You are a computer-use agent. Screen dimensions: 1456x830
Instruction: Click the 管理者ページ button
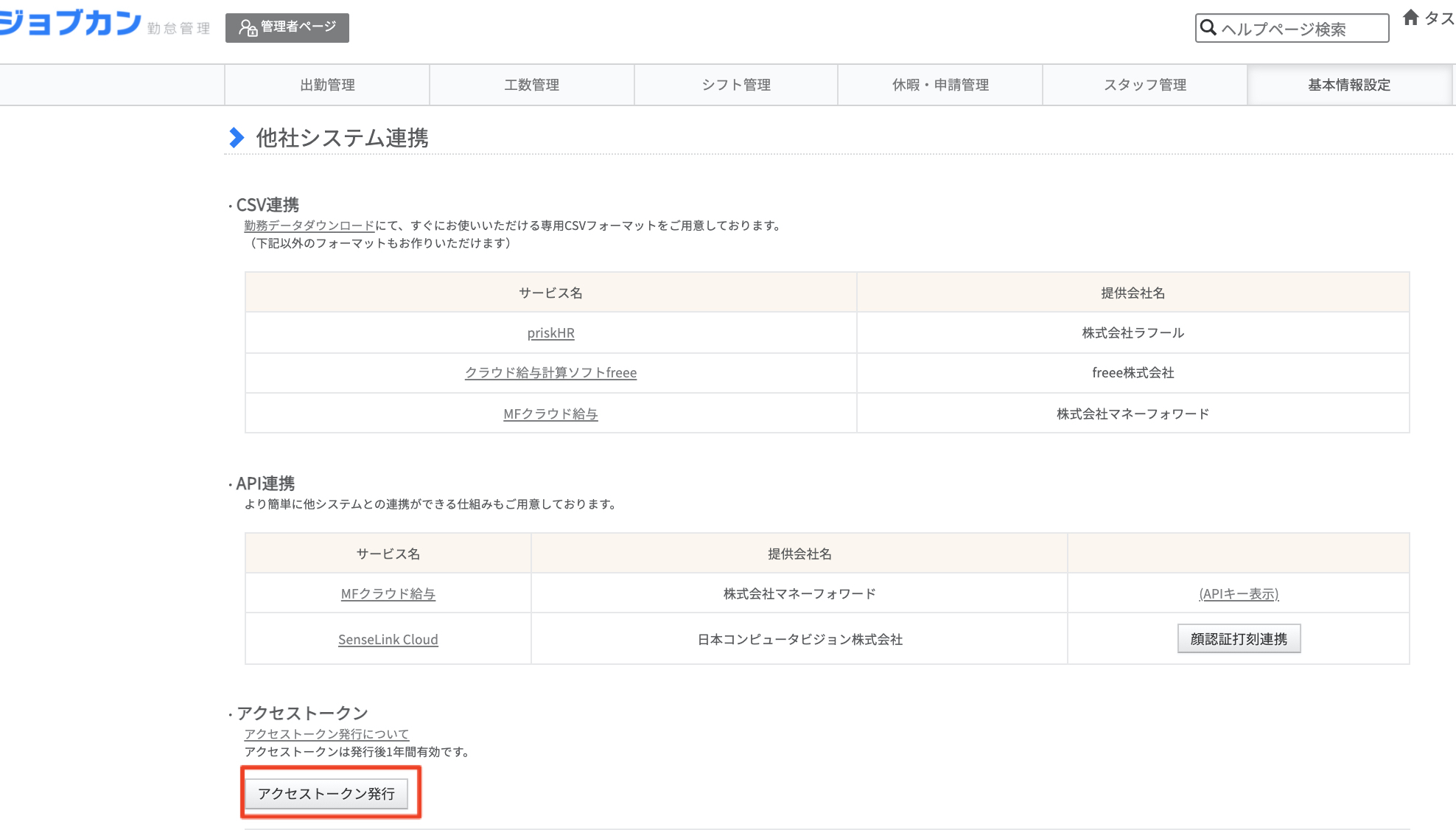coord(287,27)
